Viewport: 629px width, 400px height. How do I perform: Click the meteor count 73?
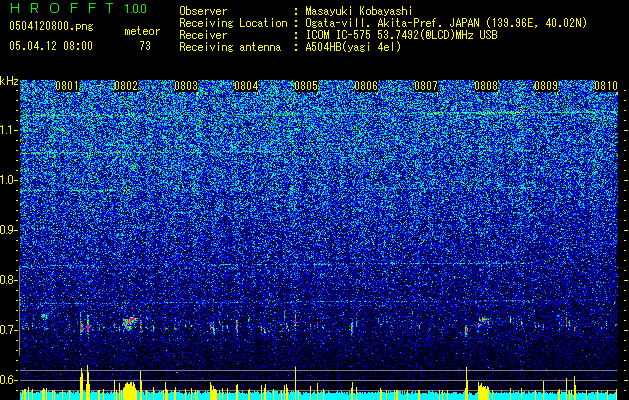tap(145, 46)
